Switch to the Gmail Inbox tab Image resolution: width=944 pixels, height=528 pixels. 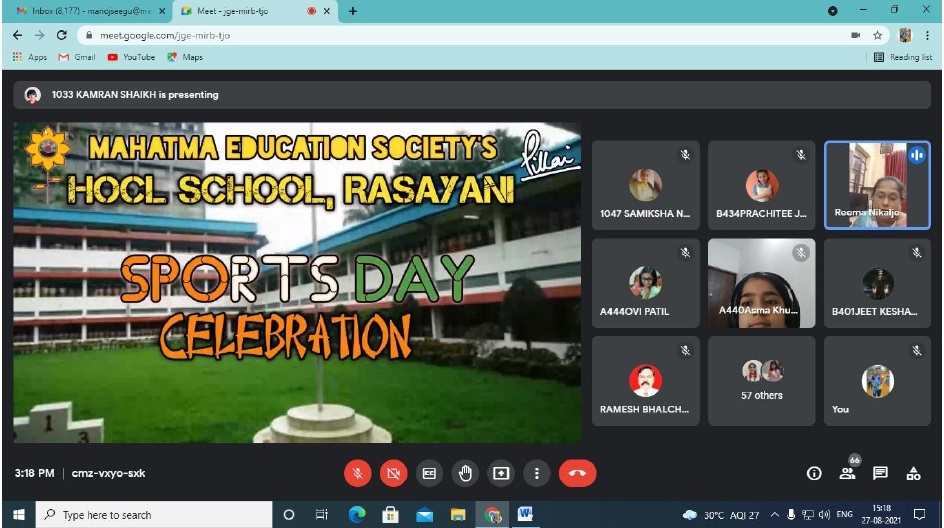pos(90,11)
